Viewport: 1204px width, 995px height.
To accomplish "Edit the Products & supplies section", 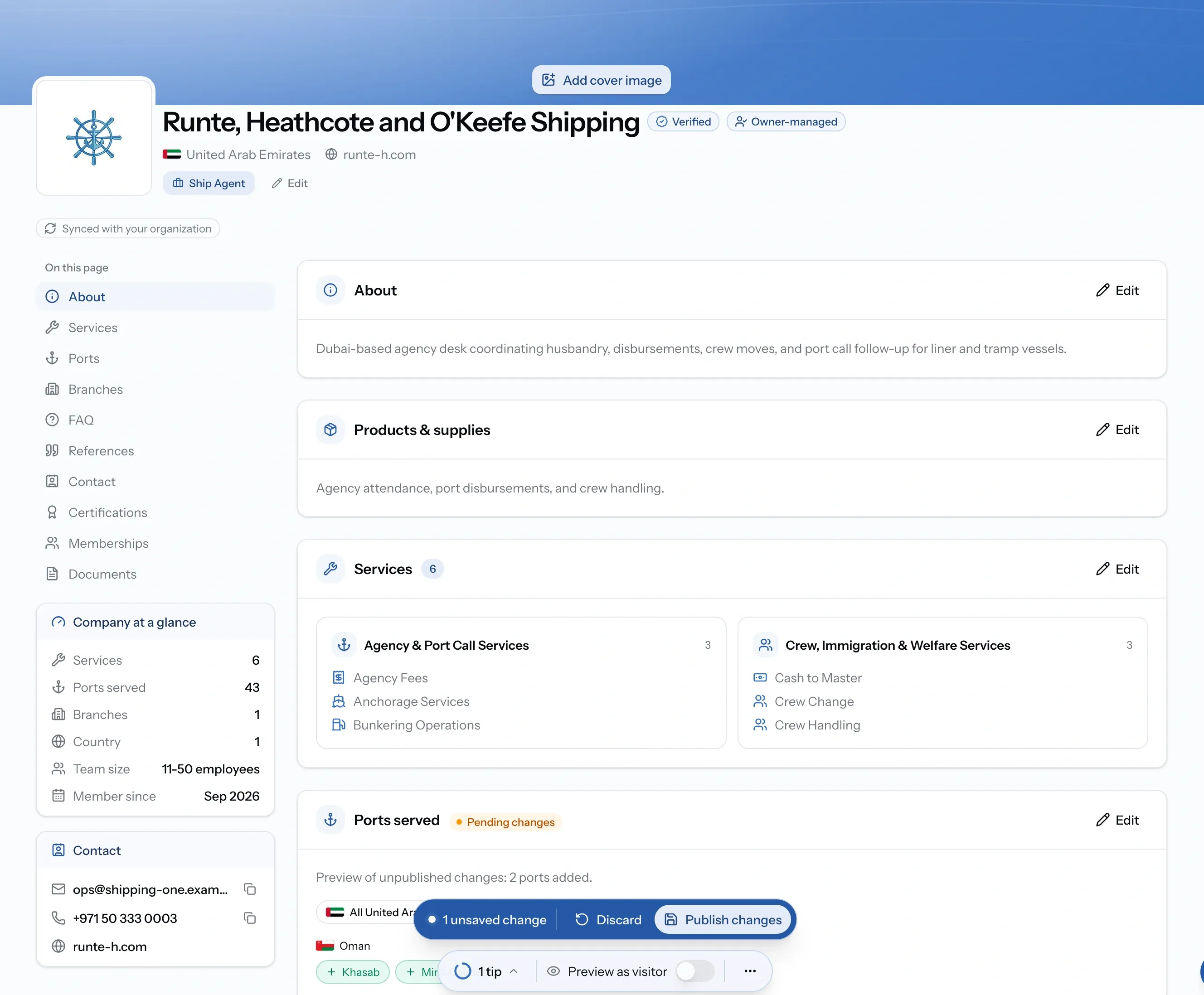I will [x=1117, y=429].
